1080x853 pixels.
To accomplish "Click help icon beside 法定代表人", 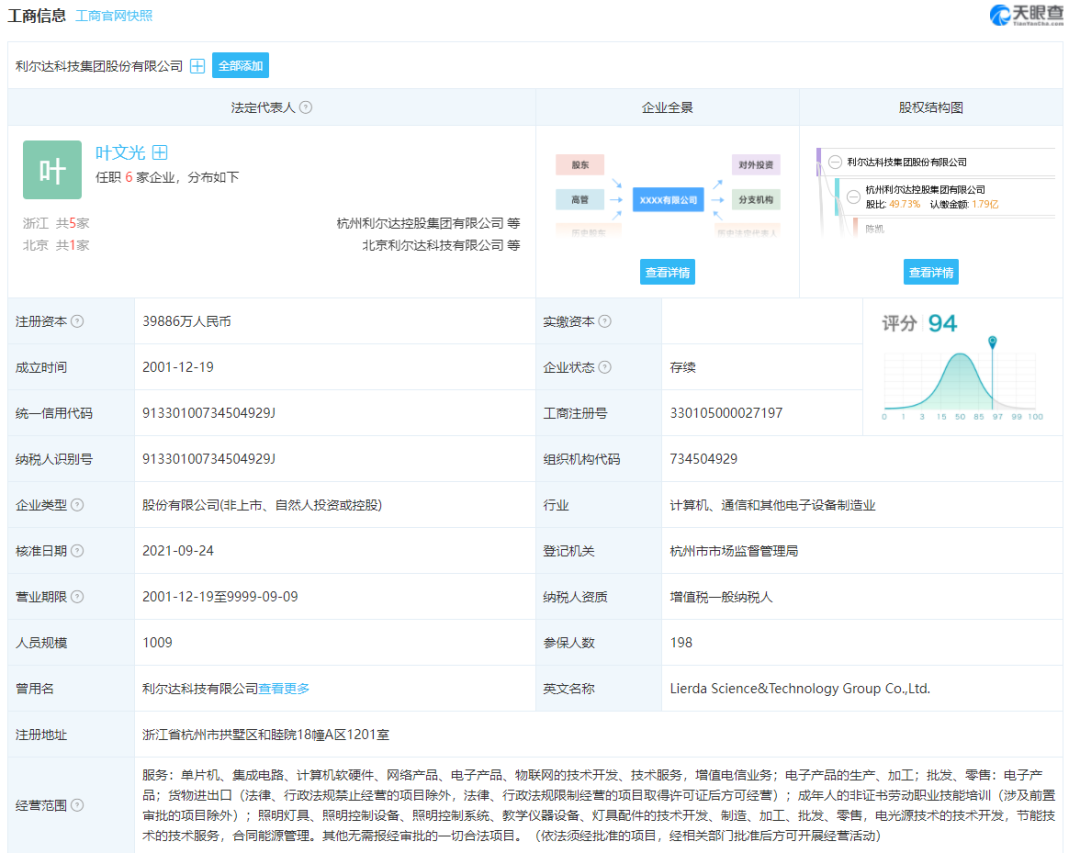I will (x=306, y=107).
